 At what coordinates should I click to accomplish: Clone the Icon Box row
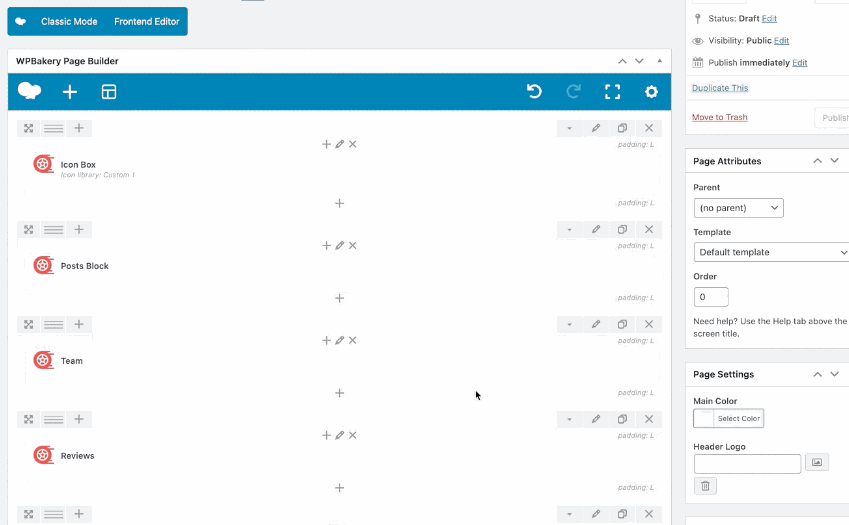623,128
